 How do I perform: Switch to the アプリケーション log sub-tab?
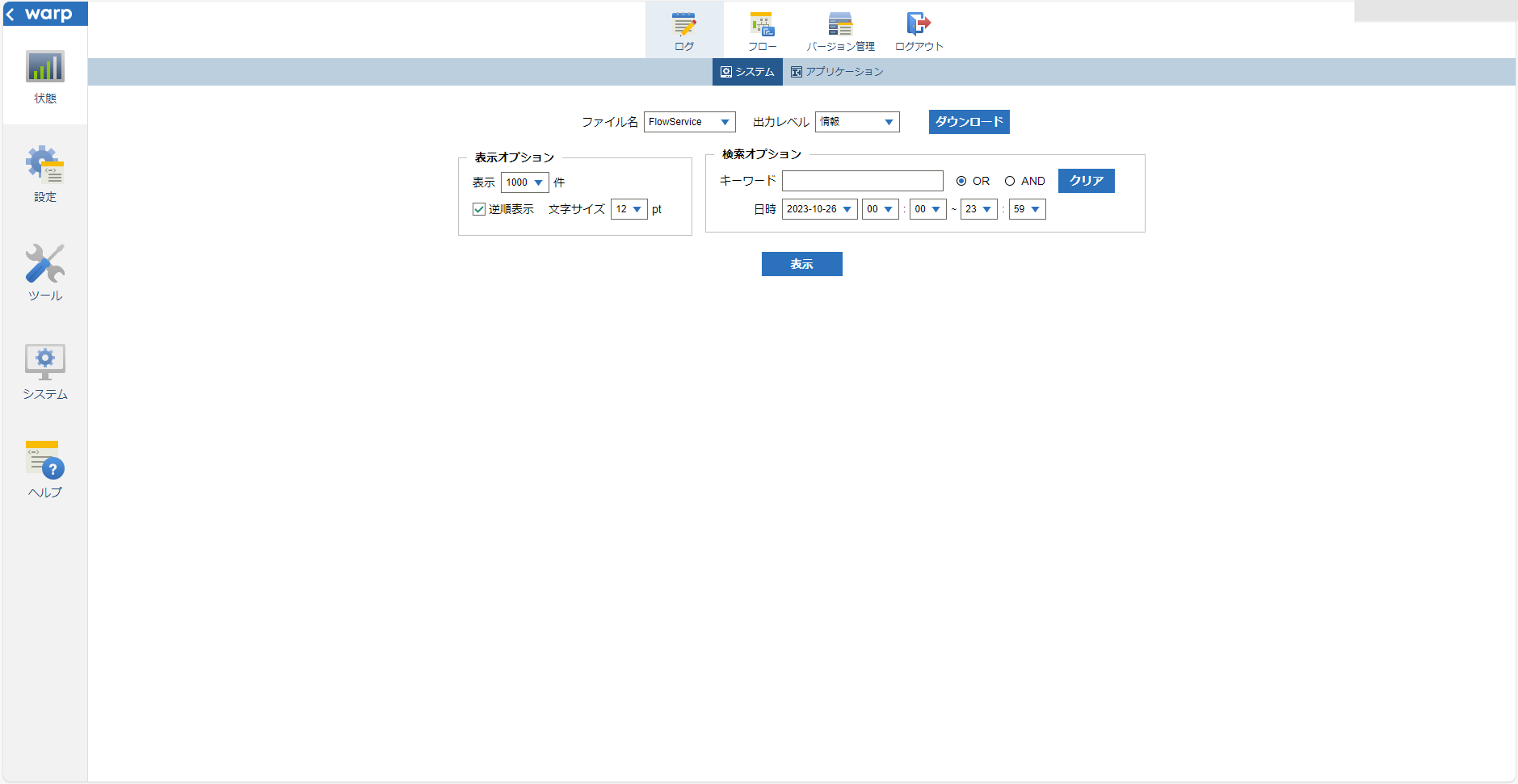(x=837, y=72)
